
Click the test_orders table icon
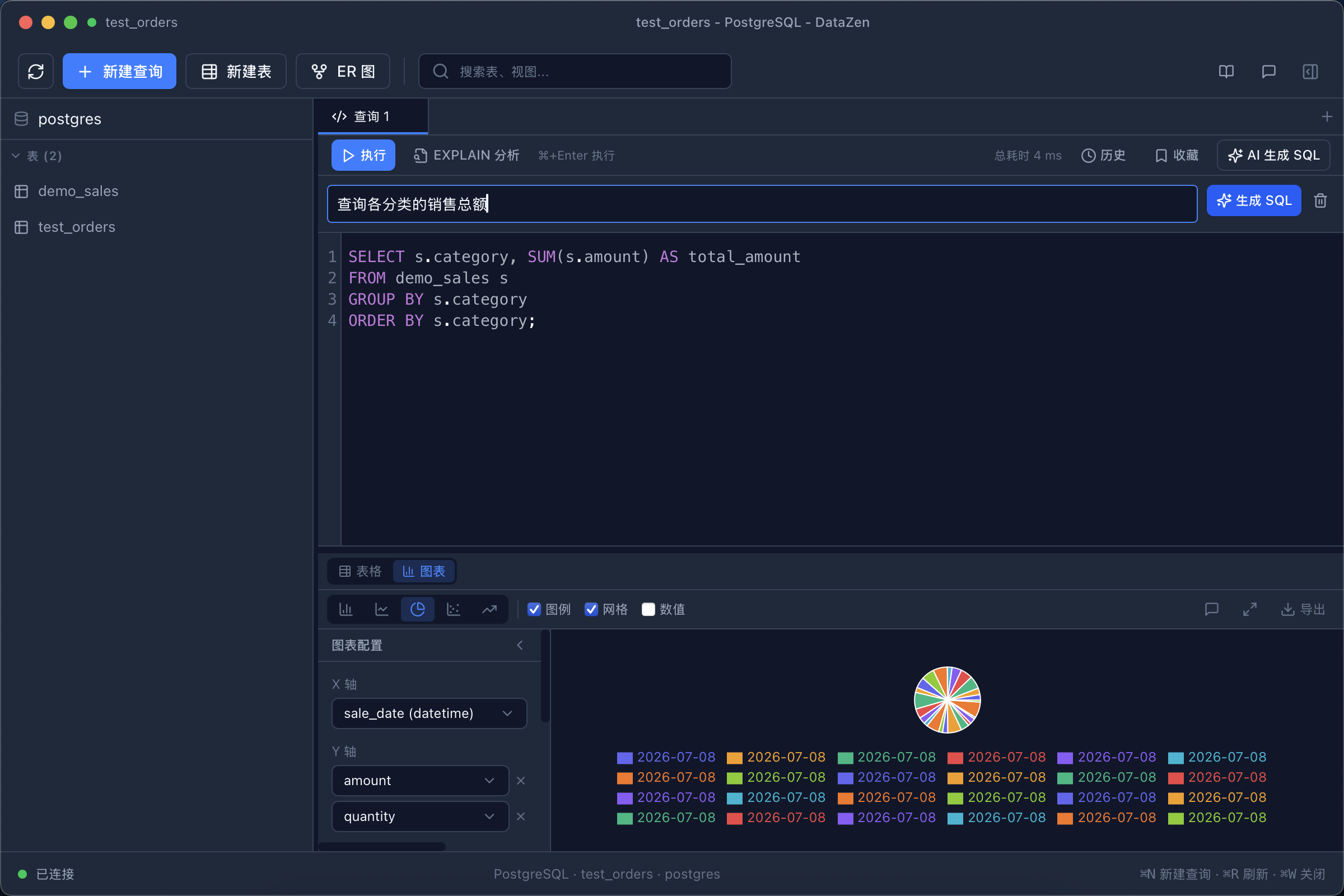coord(21,227)
